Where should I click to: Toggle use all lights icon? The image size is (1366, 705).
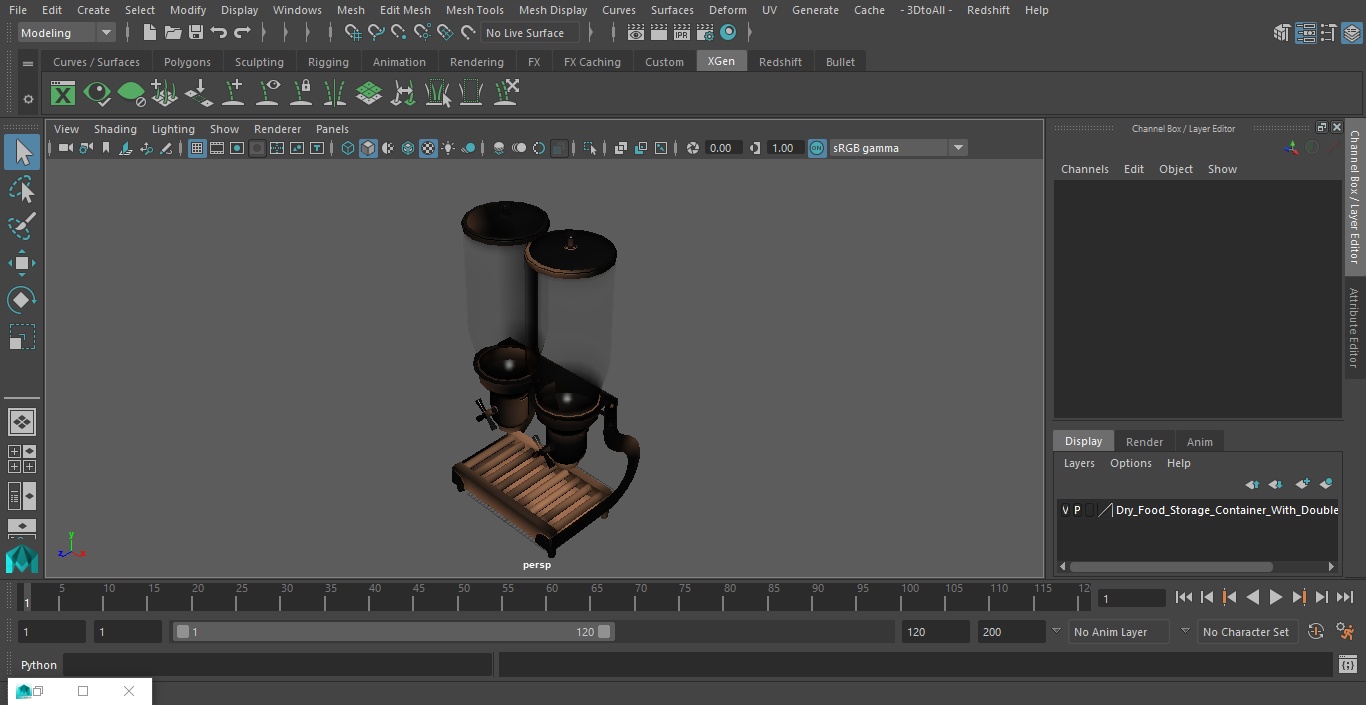448,148
